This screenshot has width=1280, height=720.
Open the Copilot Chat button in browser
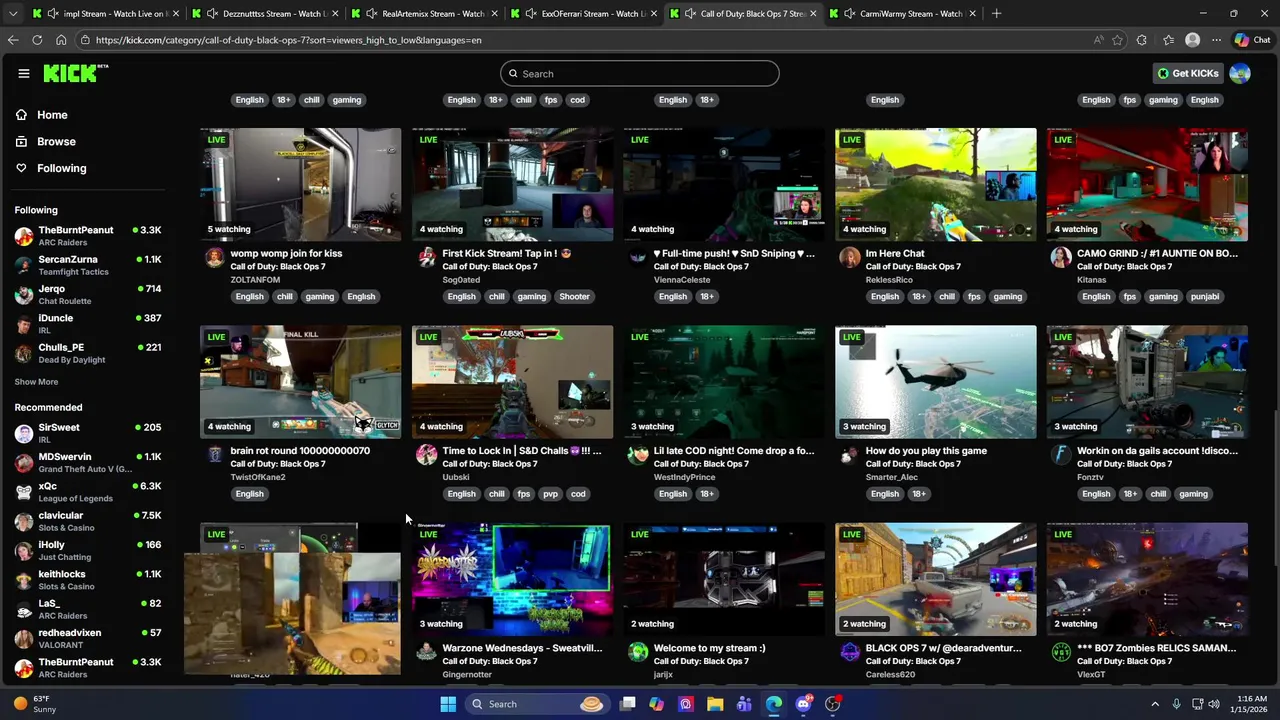(x=1252, y=40)
